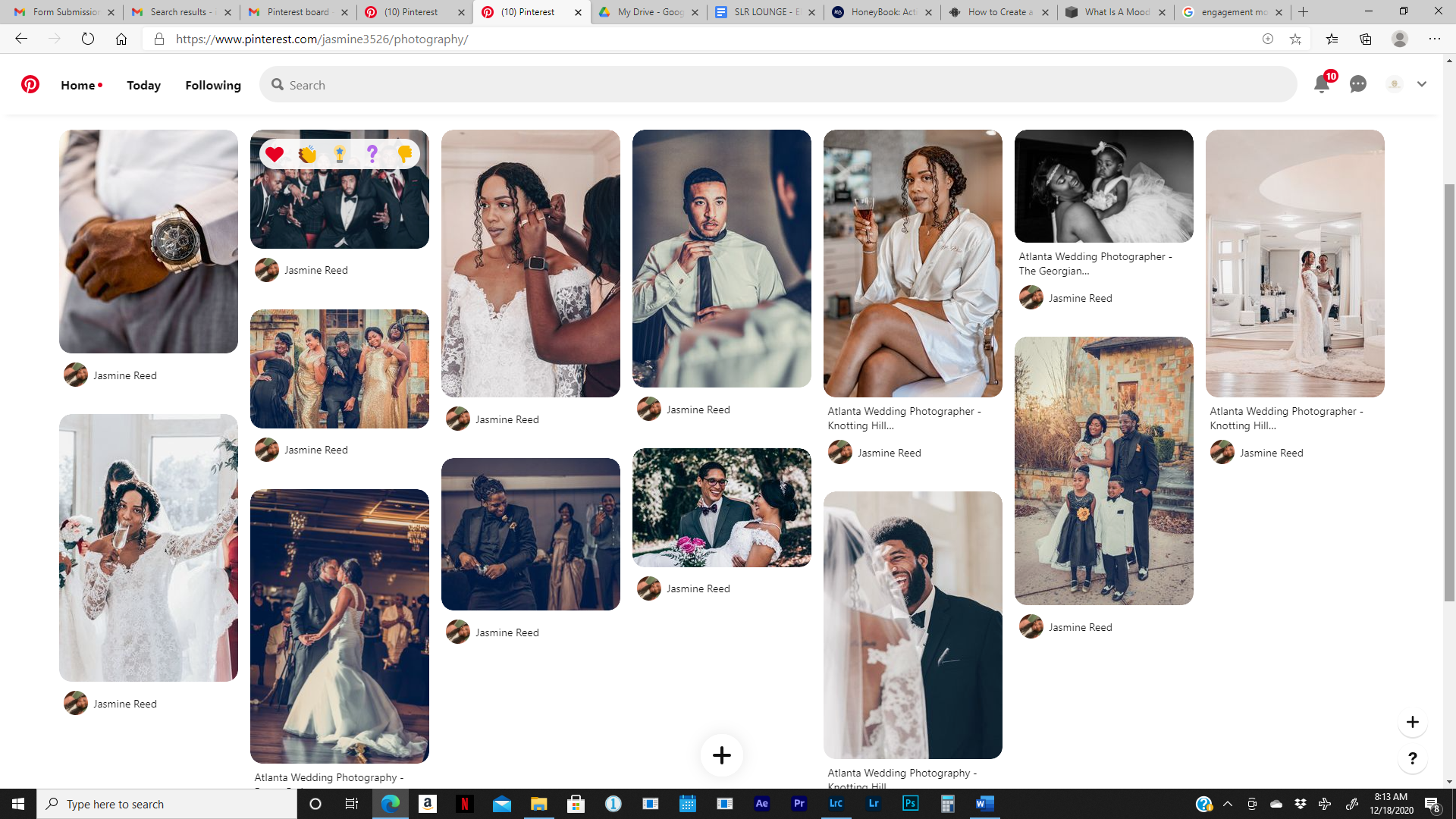This screenshot has height=819, width=1456.
Task: Click the Pinterest search field
Action: (x=781, y=85)
